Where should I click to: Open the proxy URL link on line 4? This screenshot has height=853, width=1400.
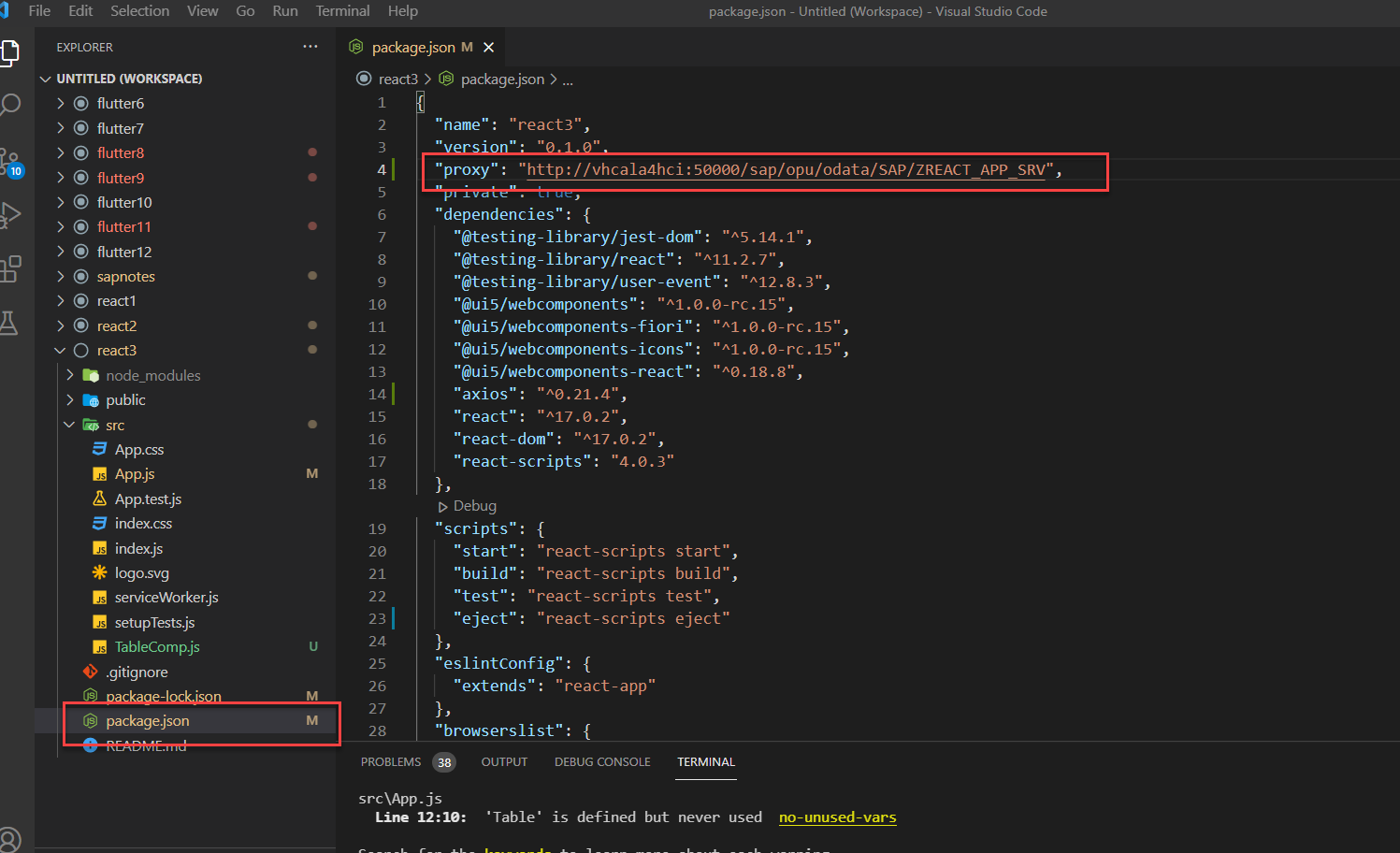[786, 169]
